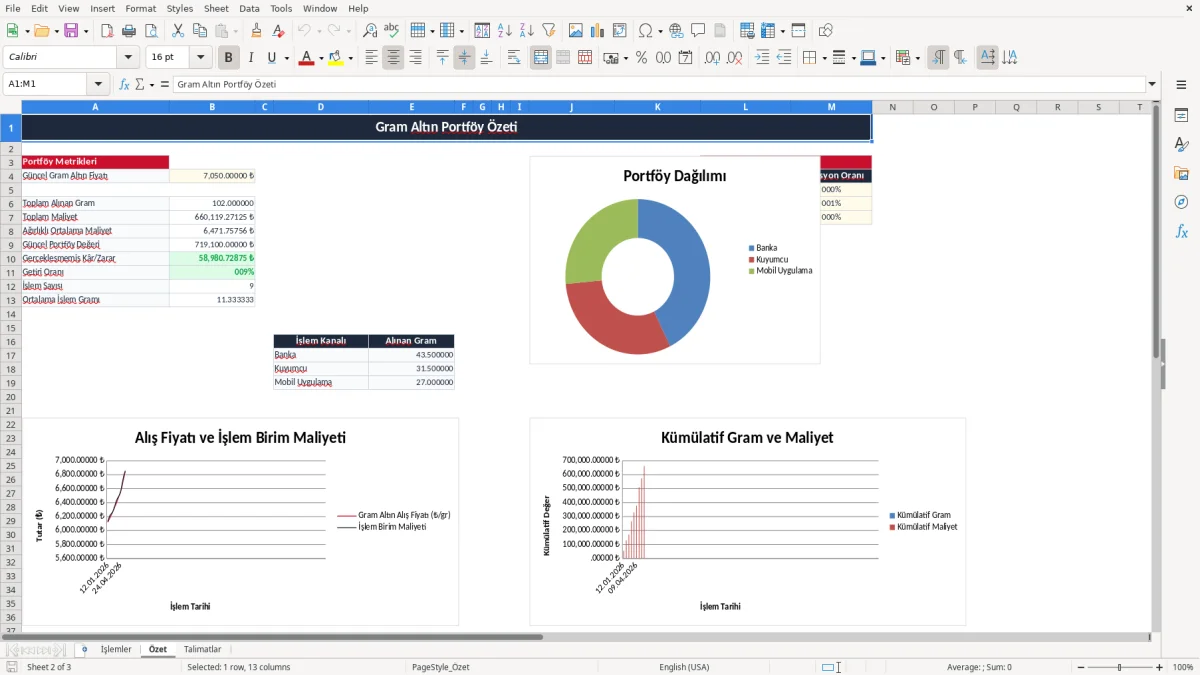The height and width of the screenshot is (675, 1200).
Task: Open the Font Size dropdown
Action: 201,58
